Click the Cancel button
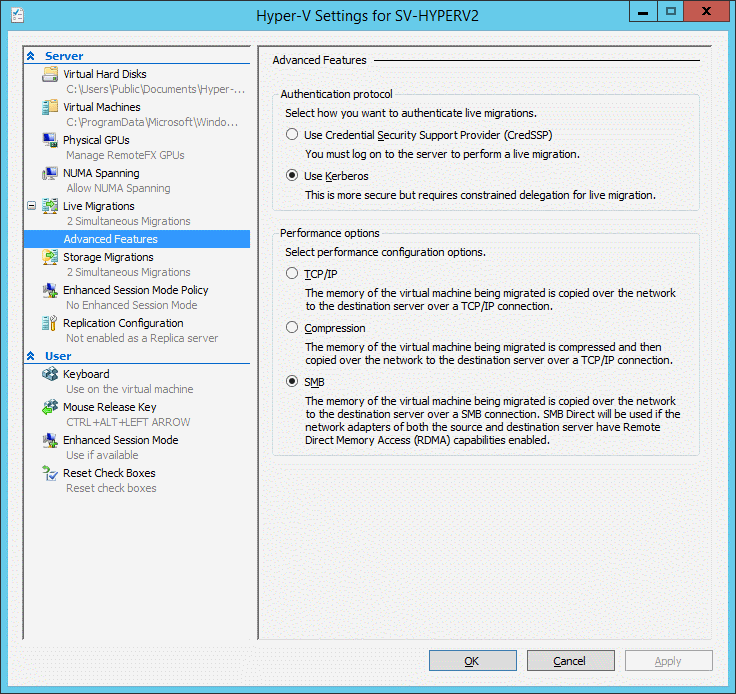This screenshot has width=736, height=694. pos(571,661)
